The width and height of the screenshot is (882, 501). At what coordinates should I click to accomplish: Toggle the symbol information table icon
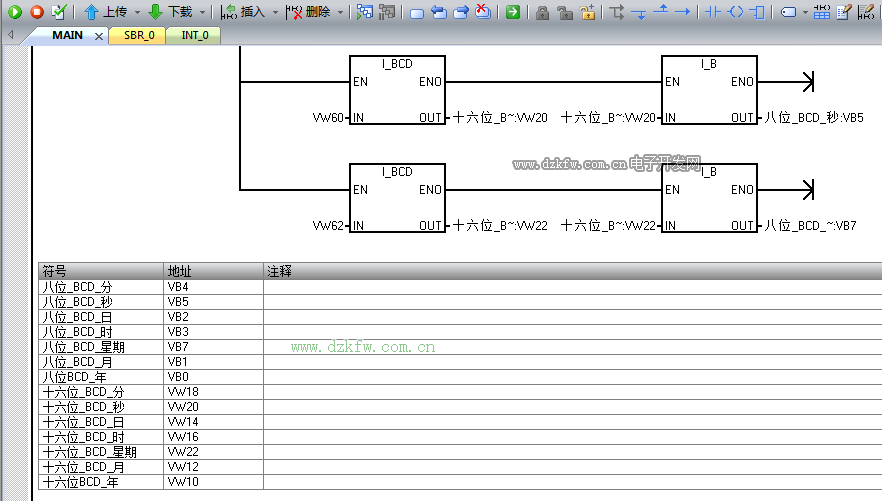(x=821, y=12)
